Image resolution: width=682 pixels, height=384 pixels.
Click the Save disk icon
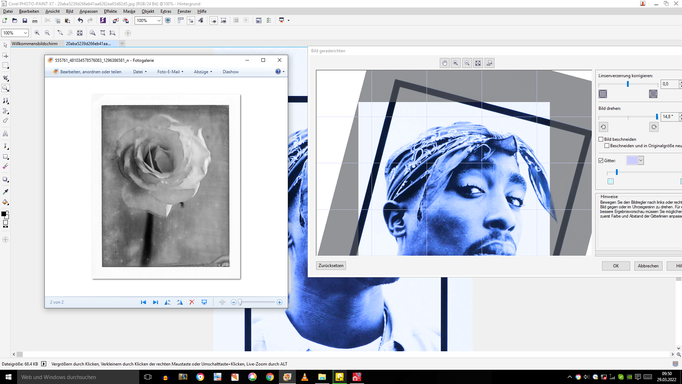(x=25, y=20)
